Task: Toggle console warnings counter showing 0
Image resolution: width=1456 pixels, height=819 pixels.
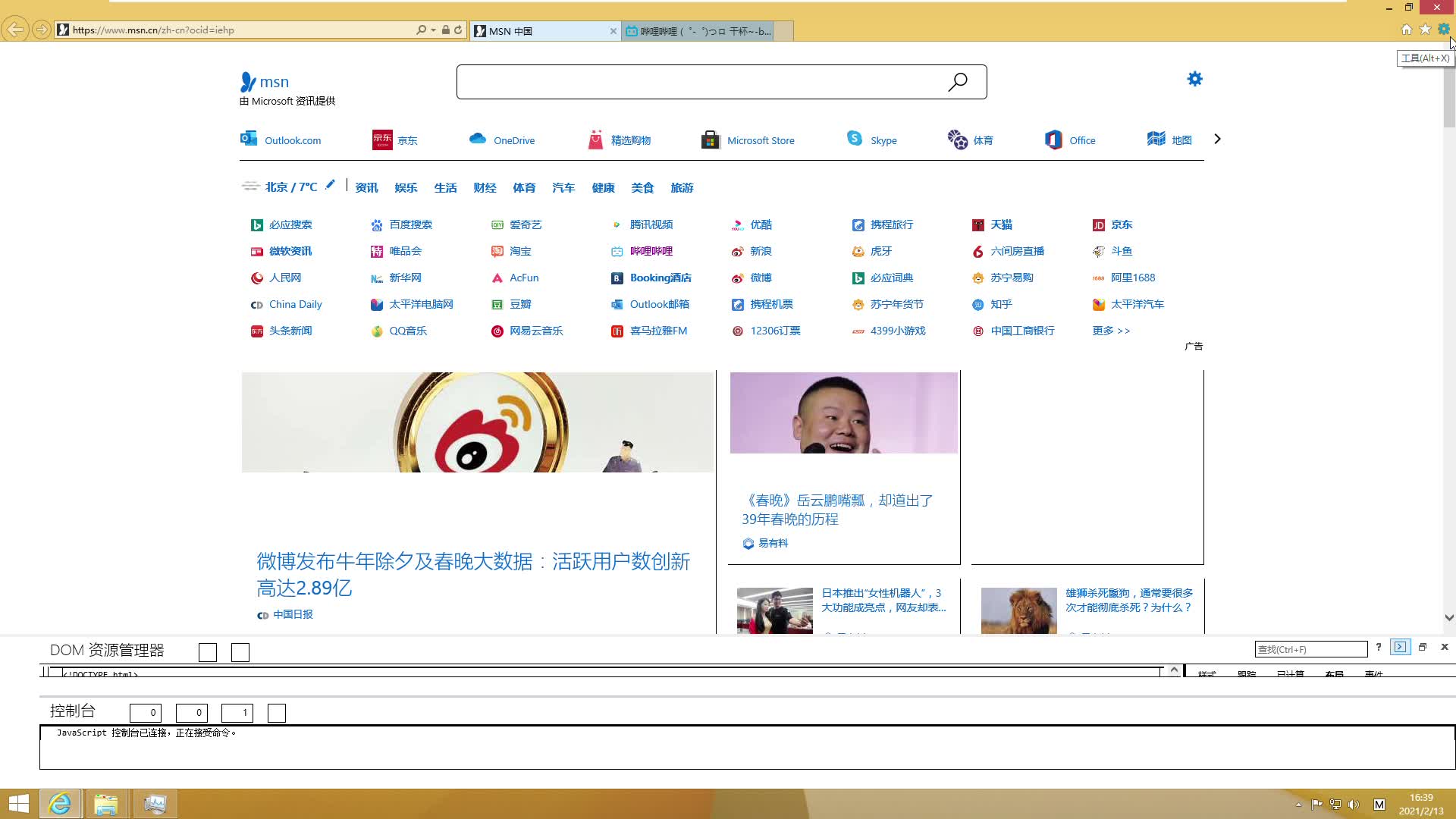Action: click(x=191, y=713)
